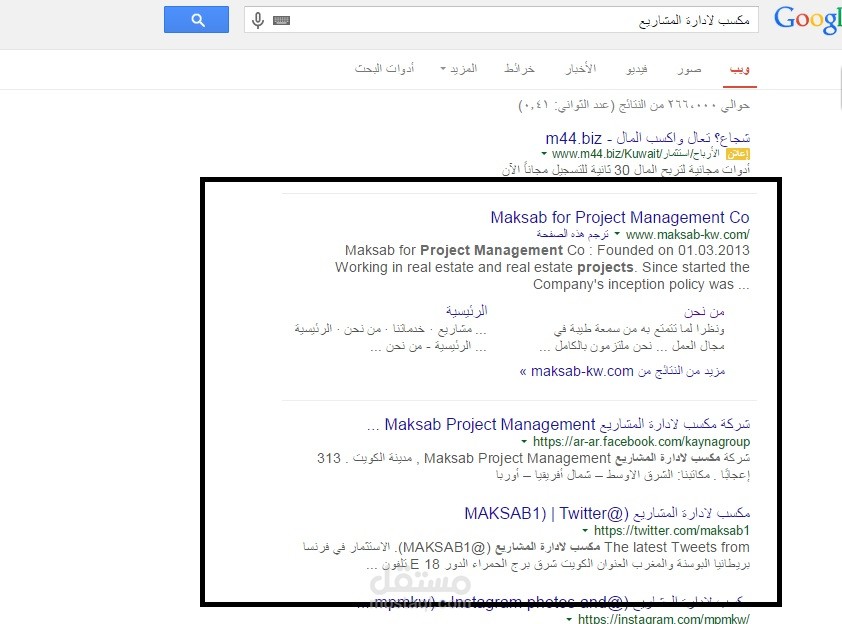Open the on-screen keyboard icon
This screenshot has width=842, height=624.
click(x=281, y=20)
